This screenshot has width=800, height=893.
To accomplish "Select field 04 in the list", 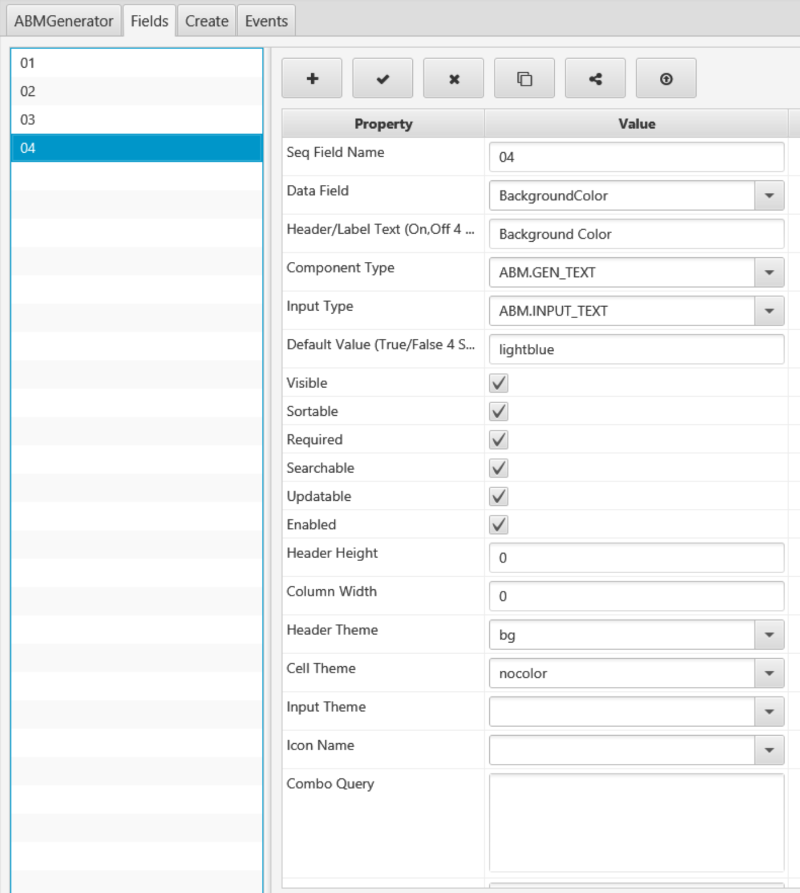I will click(x=137, y=148).
